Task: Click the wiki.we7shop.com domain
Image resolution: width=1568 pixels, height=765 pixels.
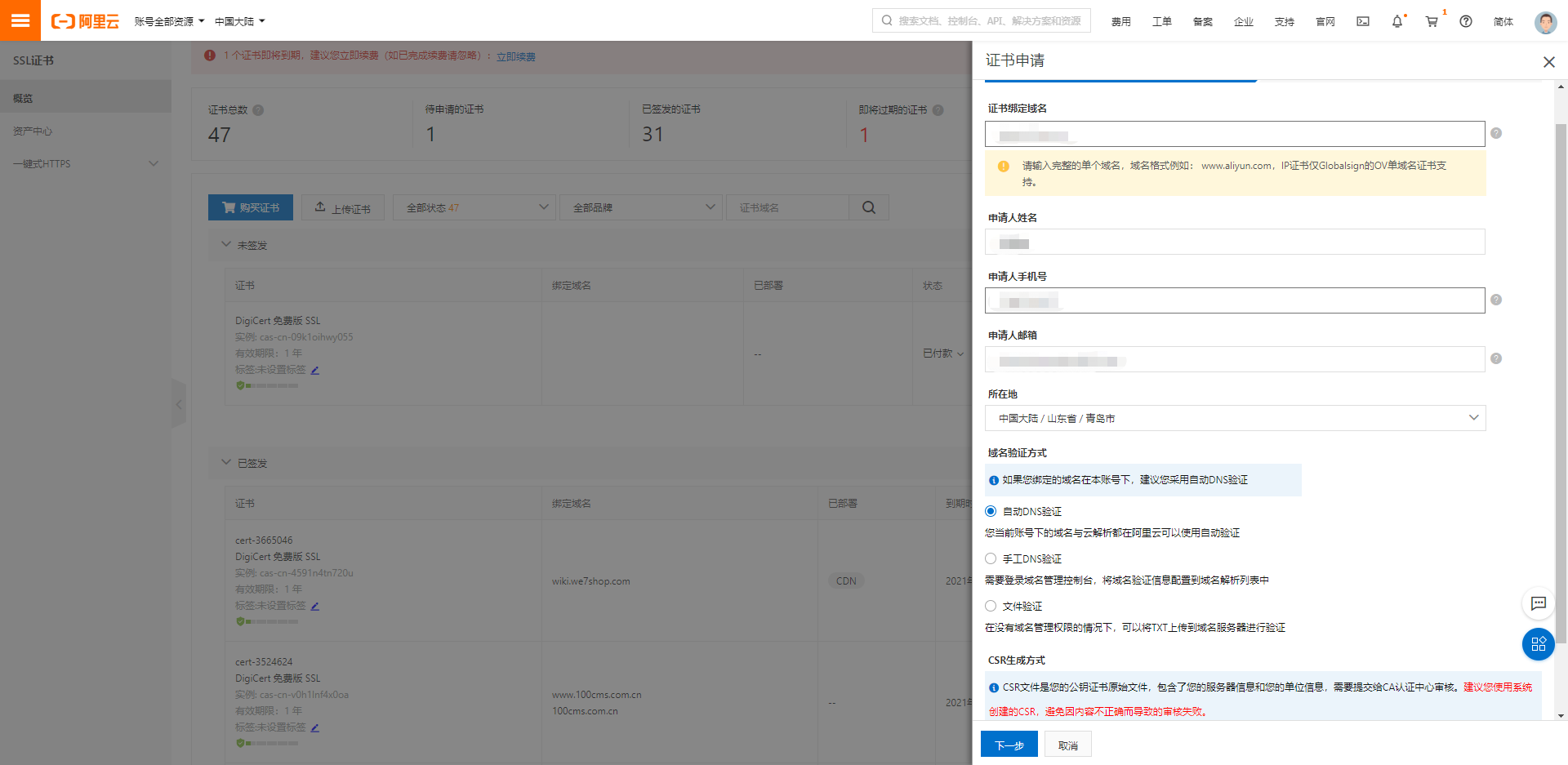Action: point(590,581)
